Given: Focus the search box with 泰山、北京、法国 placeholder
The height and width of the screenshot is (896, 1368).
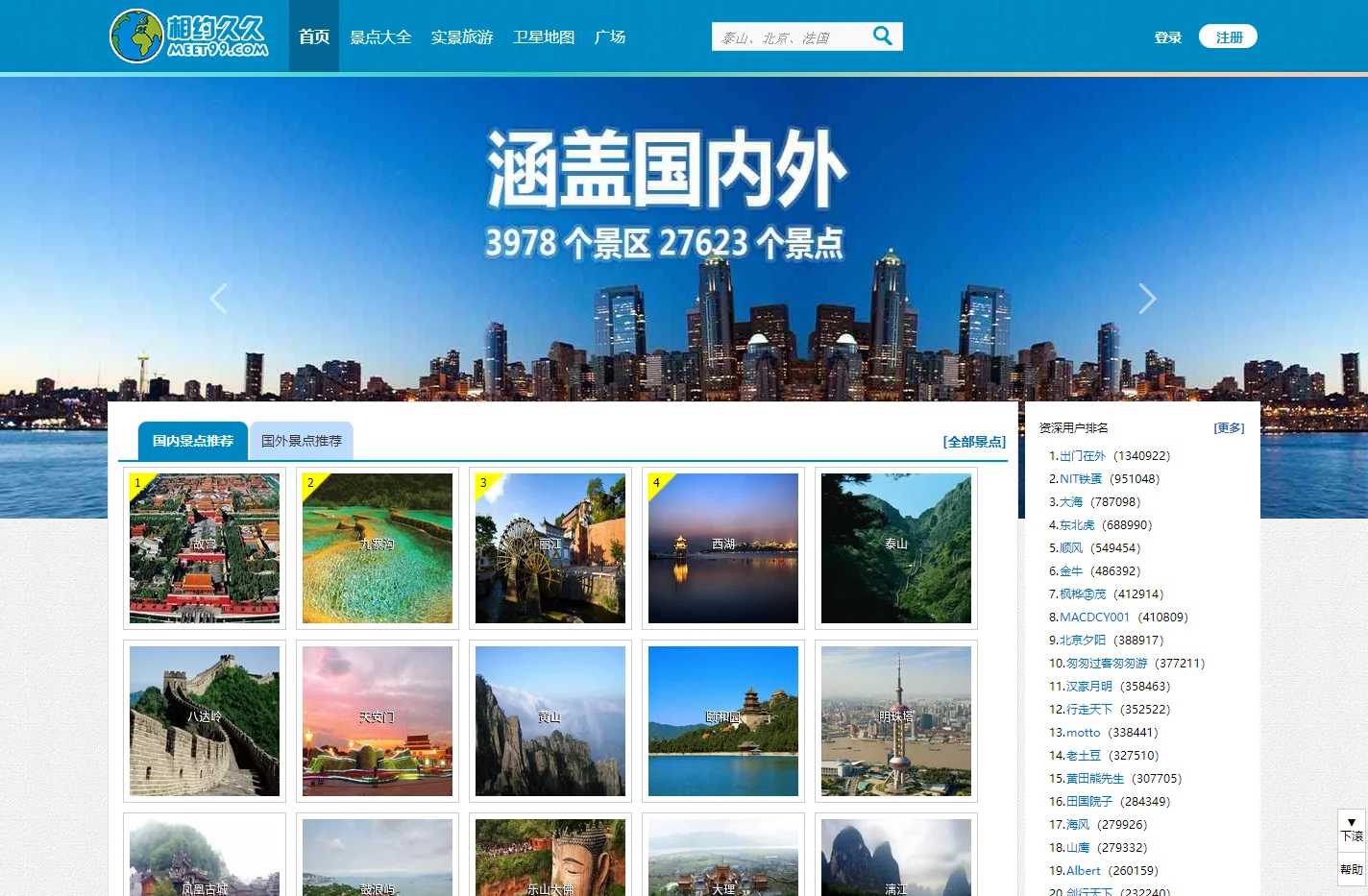Looking at the screenshot, I should [x=790, y=36].
